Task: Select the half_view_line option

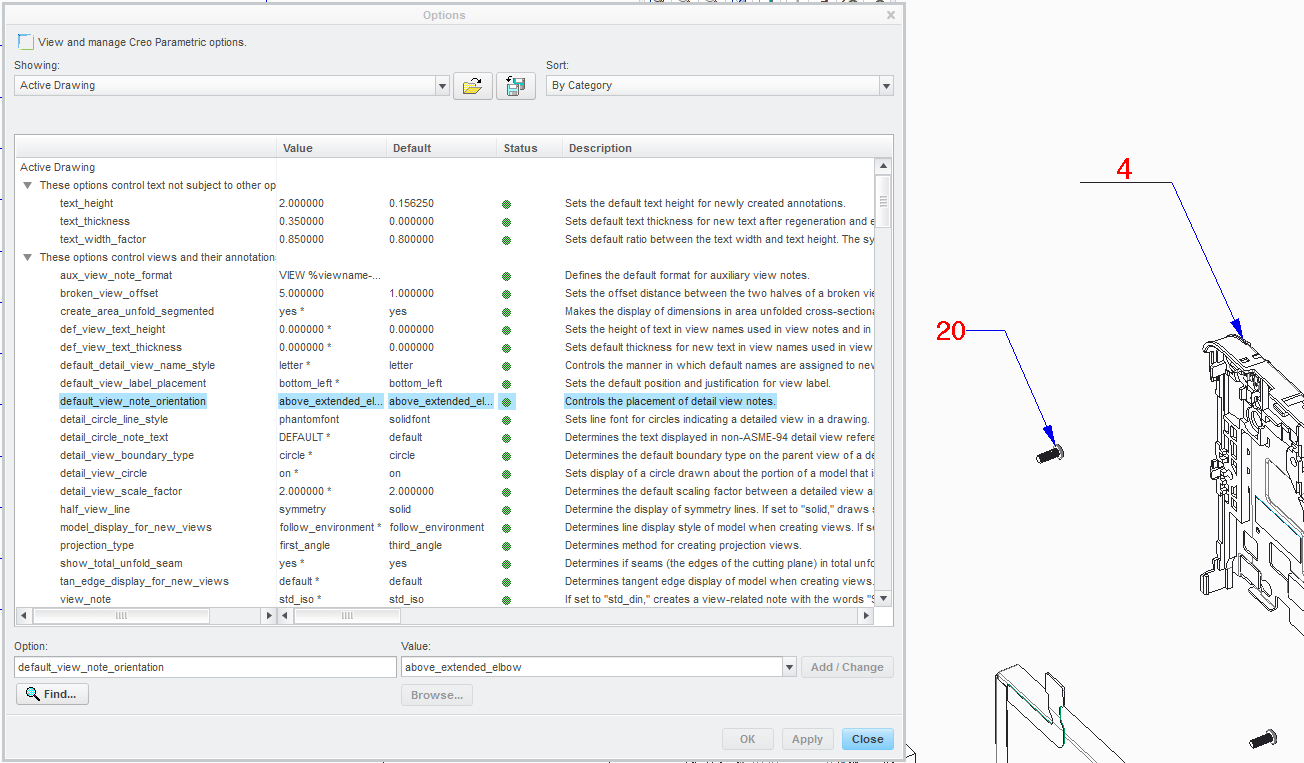Action: [95, 510]
